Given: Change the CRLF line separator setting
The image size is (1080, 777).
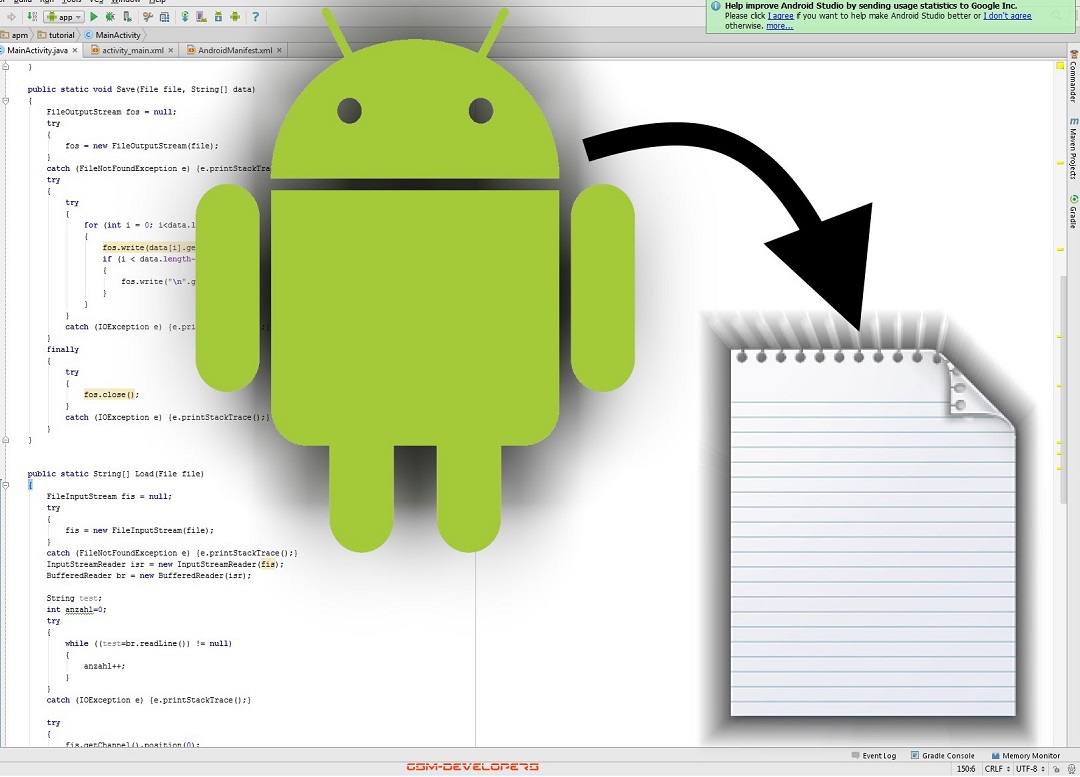Looking at the screenshot, I should 997,769.
